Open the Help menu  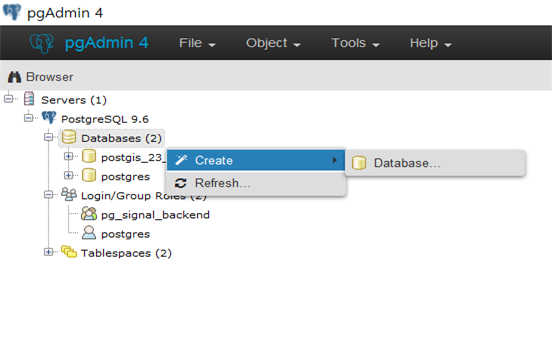point(430,43)
